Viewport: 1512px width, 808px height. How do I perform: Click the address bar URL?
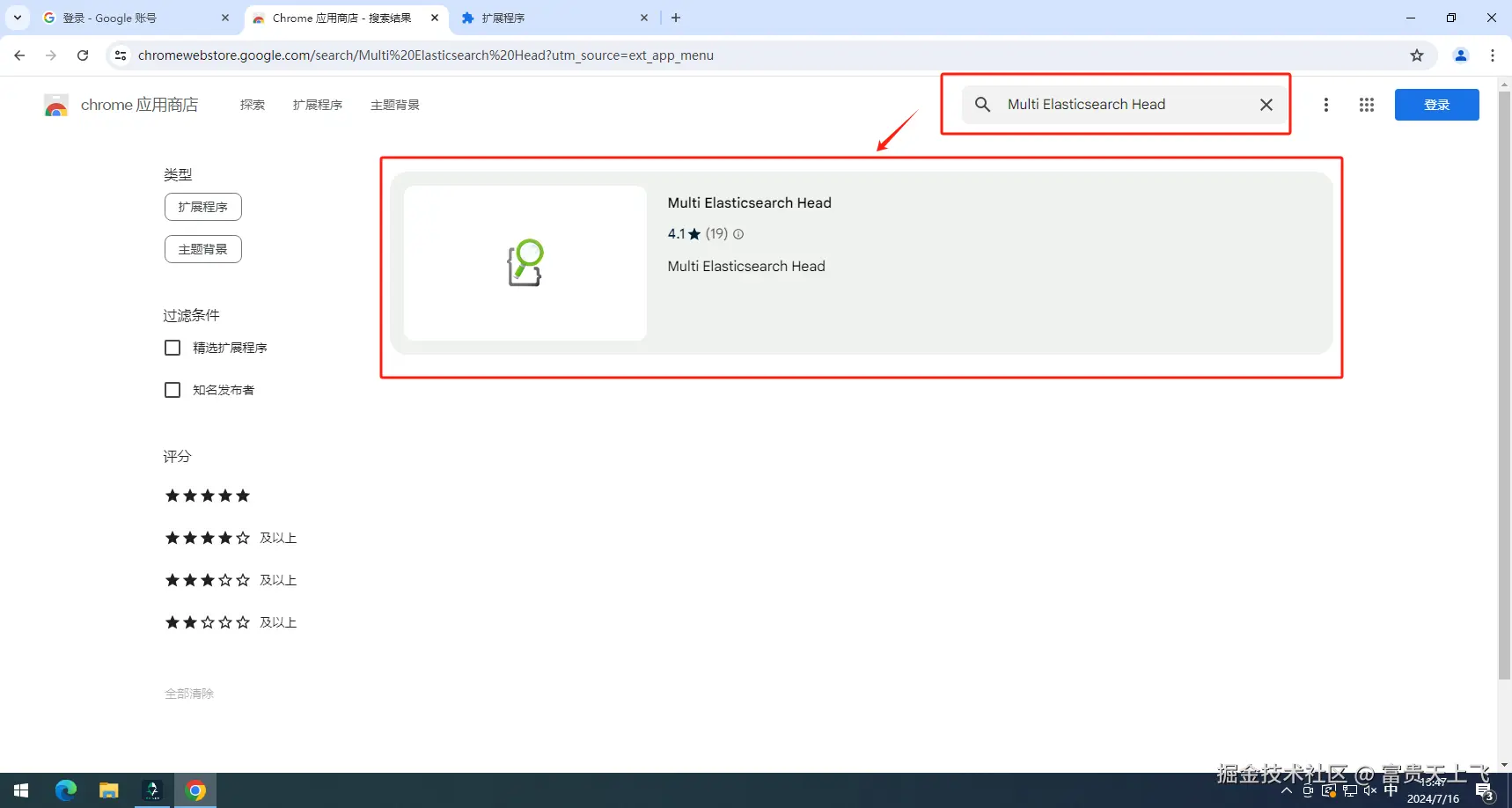[426, 55]
